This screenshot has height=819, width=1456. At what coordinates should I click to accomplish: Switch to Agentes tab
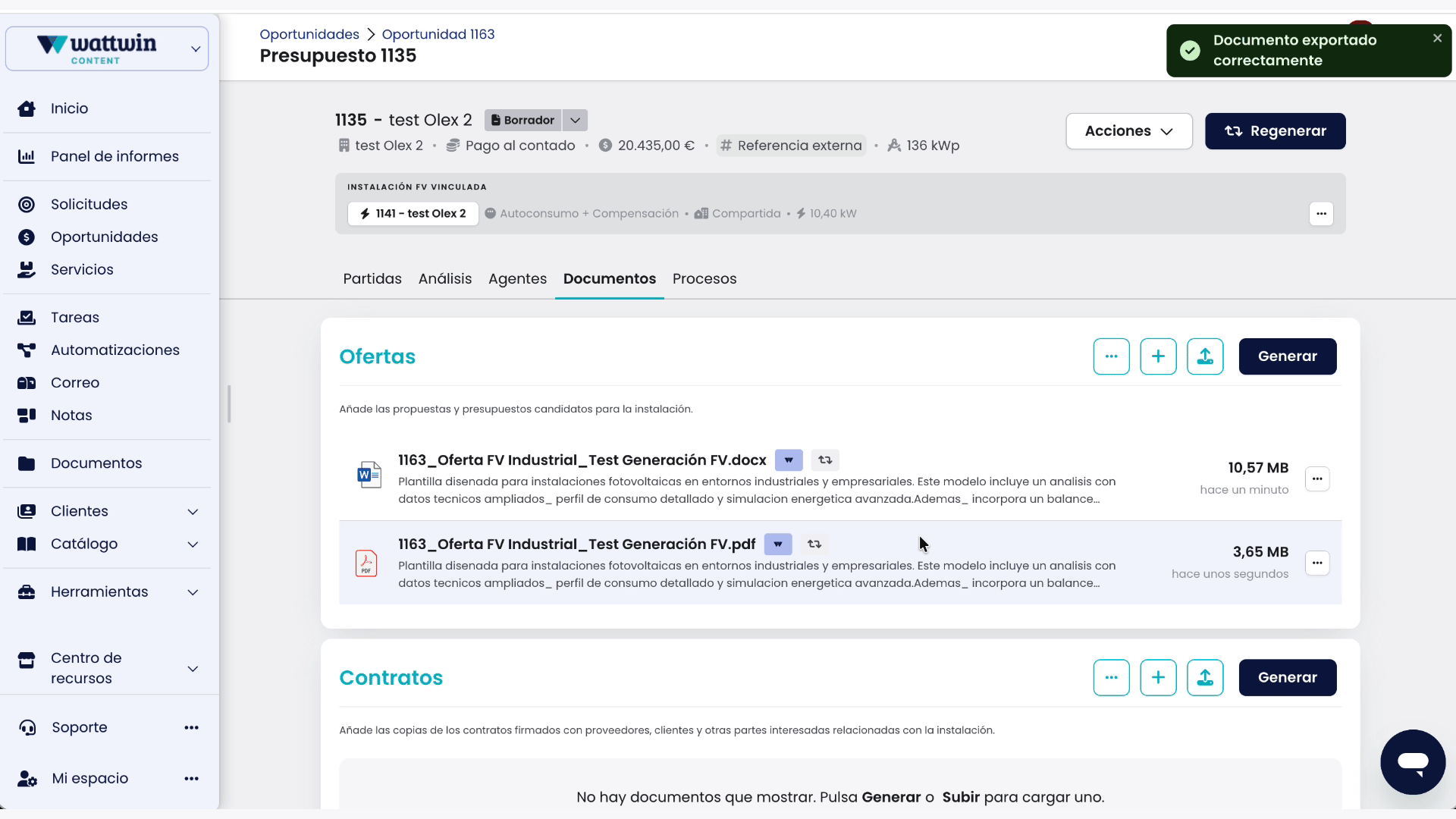[517, 278]
